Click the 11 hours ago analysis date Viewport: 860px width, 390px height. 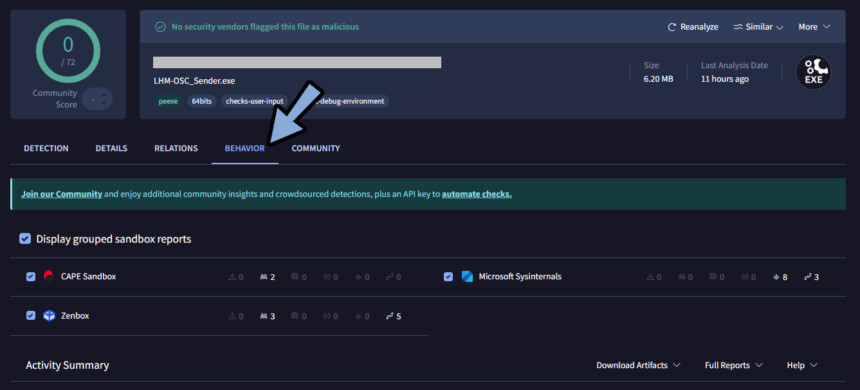tap(725, 79)
